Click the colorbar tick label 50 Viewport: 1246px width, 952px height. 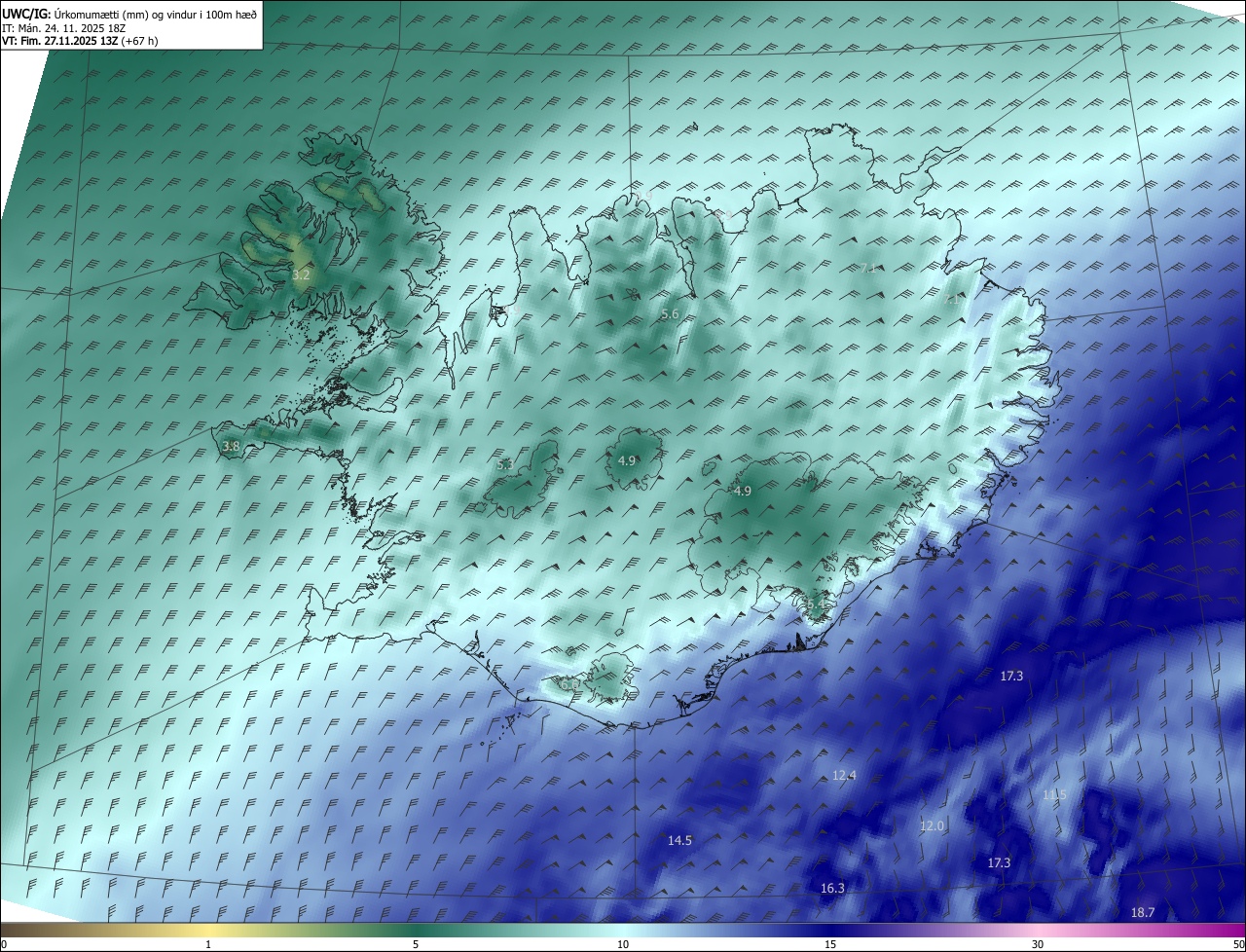1238,944
